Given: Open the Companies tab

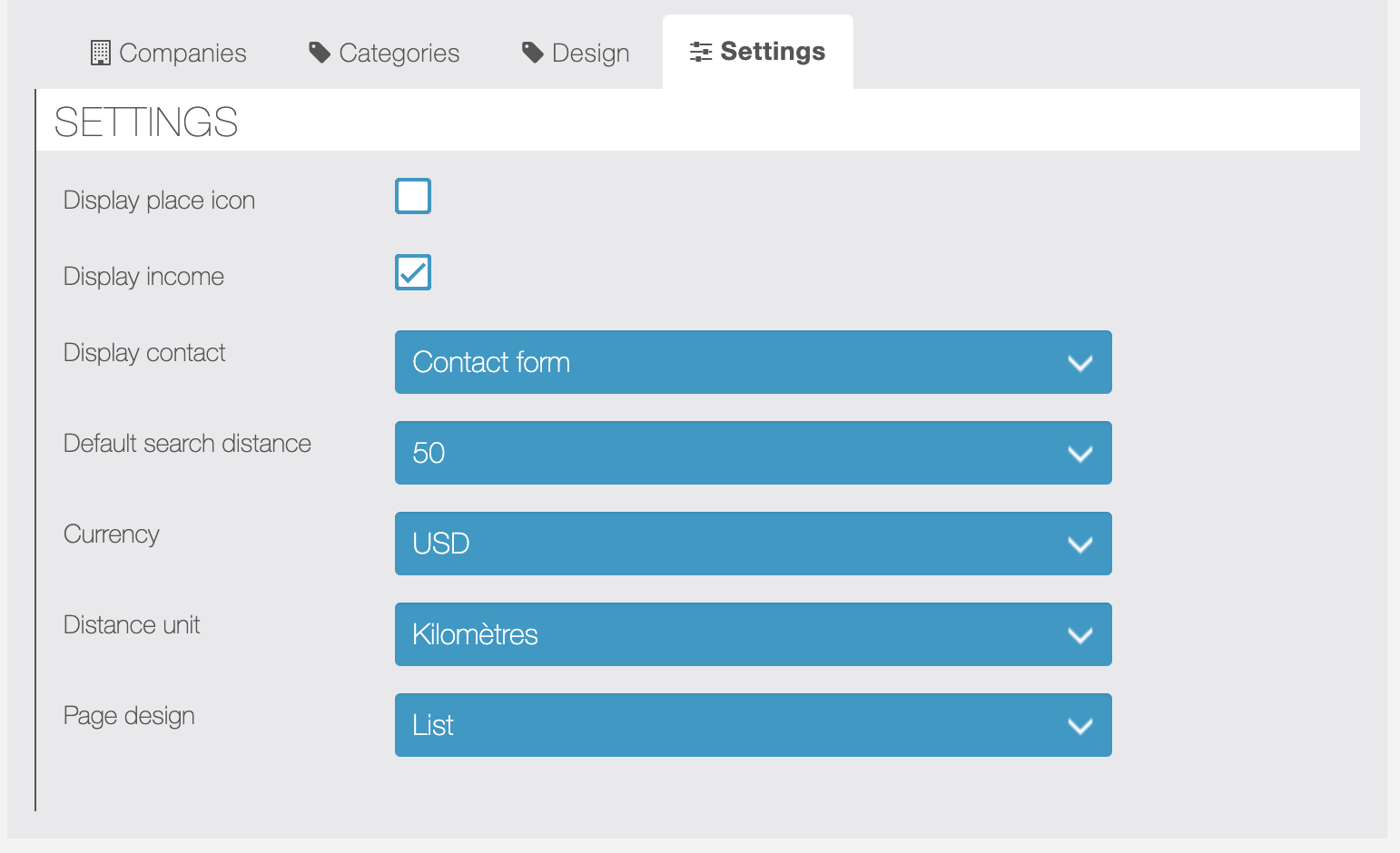Looking at the screenshot, I should [169, 53].
